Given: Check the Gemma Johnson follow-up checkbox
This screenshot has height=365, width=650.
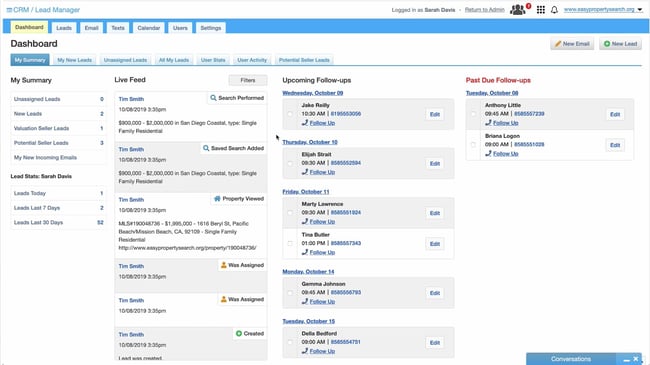Looking at the screenshot, I should click(x=290, y=293).
